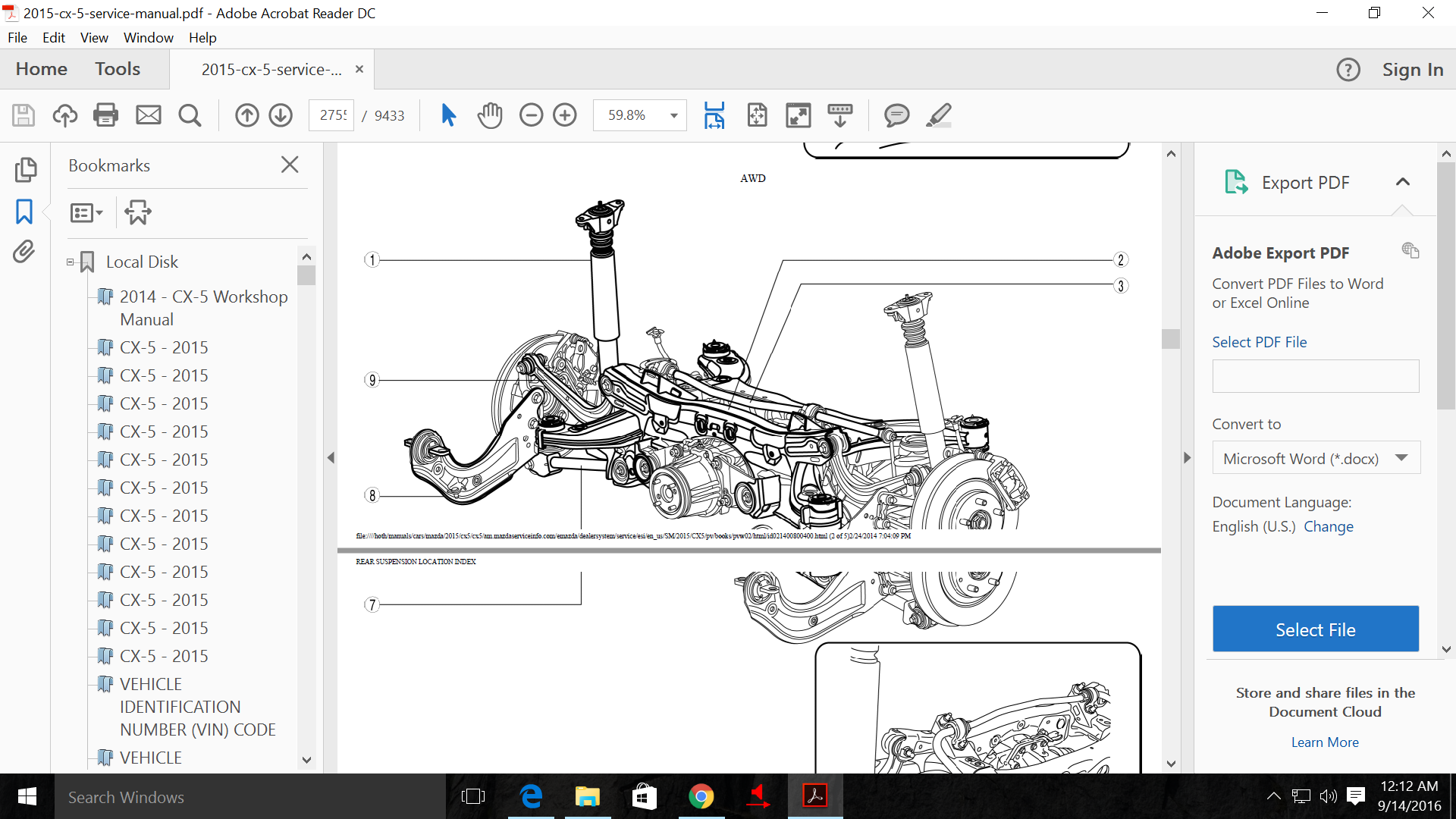This screenshot has width=1456, height=819.
Task: Activate the Hand pan tool
Action: [490, 115]
